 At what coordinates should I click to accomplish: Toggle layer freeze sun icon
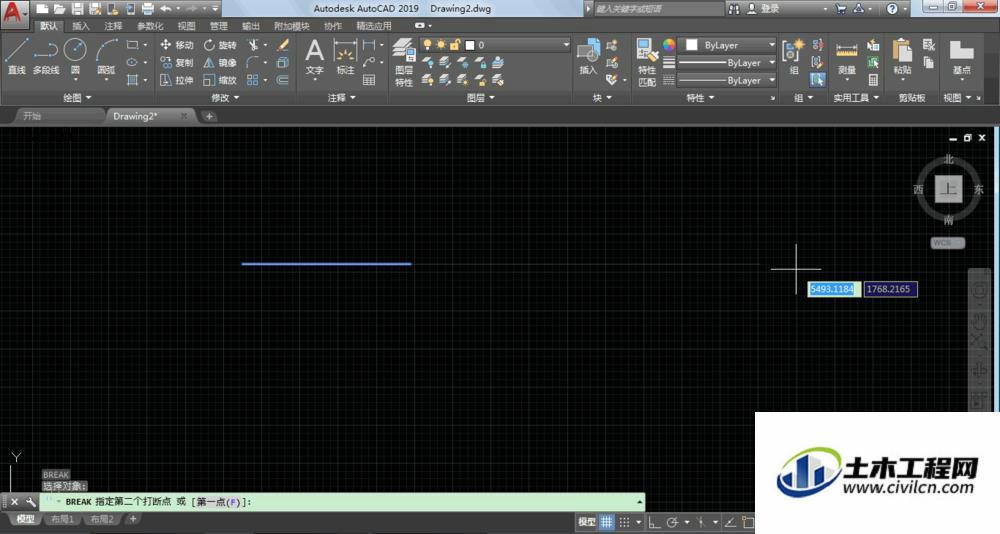coord(441,45)
